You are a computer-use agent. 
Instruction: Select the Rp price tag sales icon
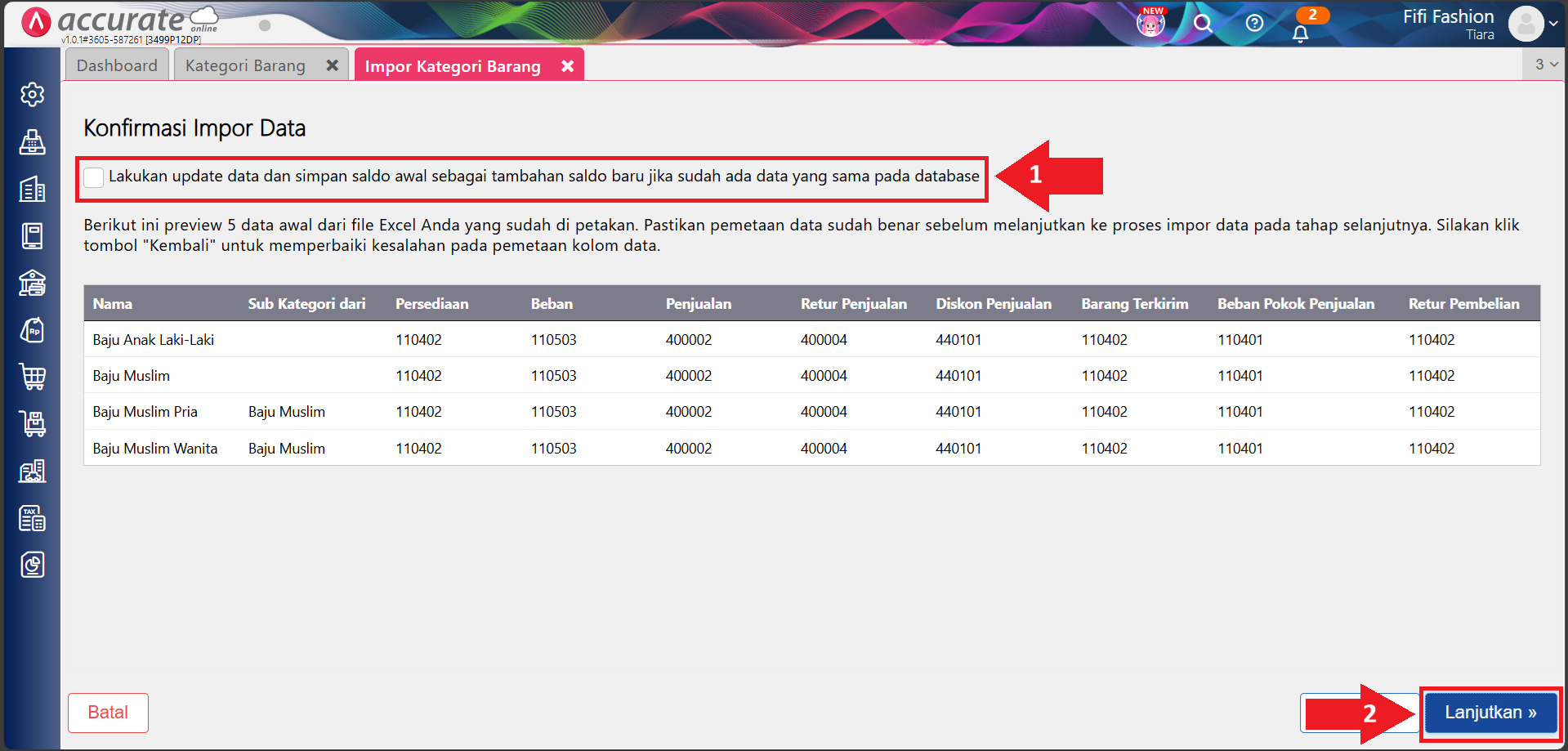[32, 330]
